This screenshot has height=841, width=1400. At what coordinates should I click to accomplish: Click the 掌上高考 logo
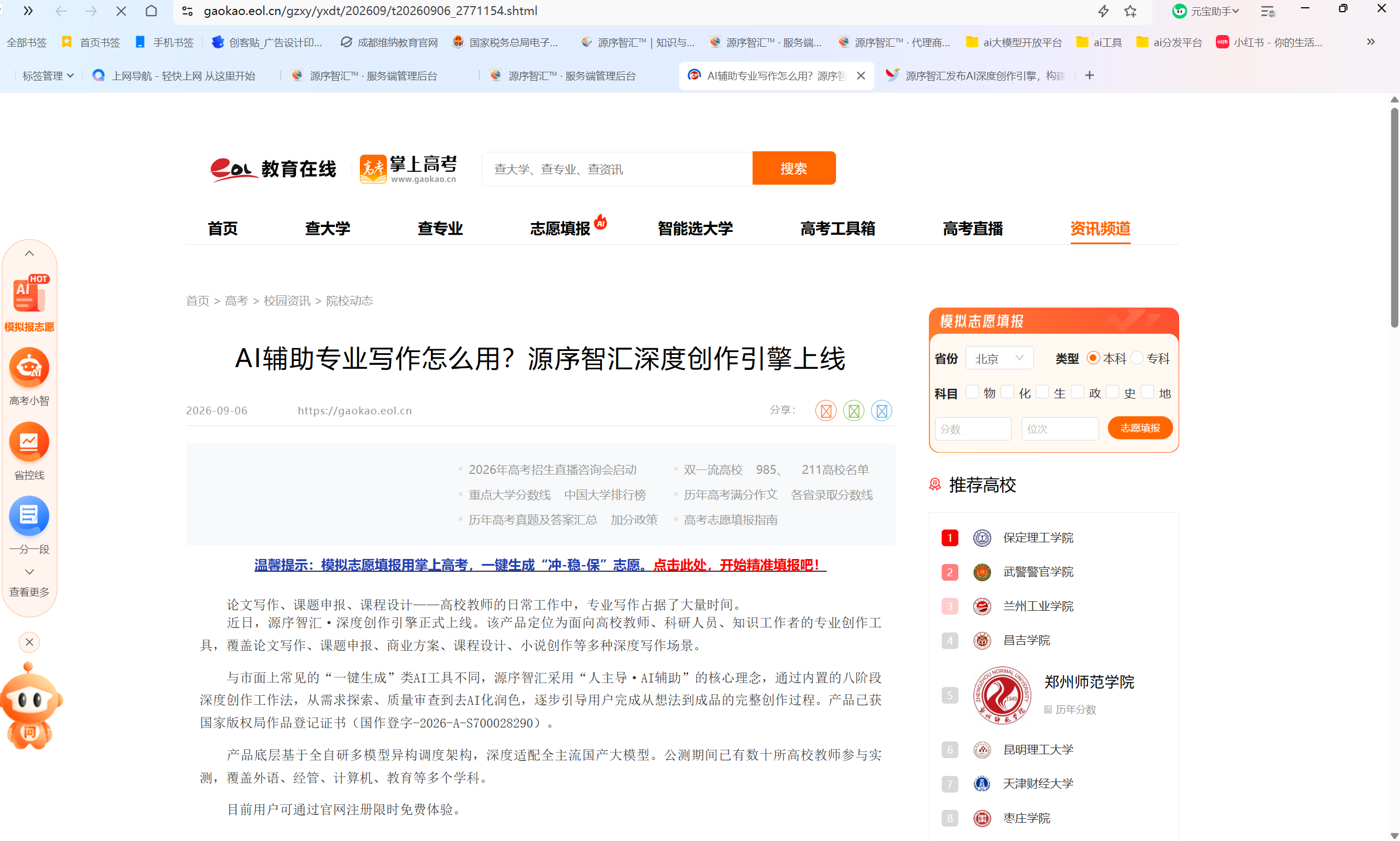[408, 169]
